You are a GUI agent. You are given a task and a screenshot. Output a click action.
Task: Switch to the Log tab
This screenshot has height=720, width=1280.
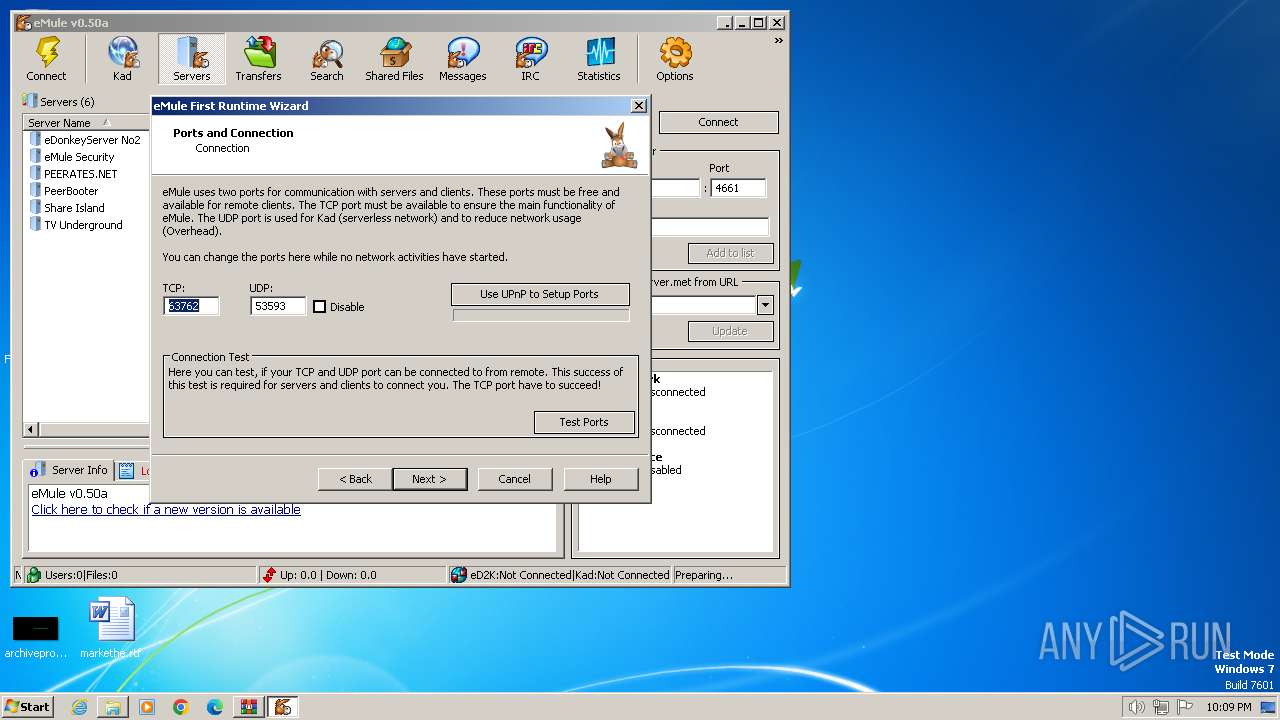tap(134, 470)
